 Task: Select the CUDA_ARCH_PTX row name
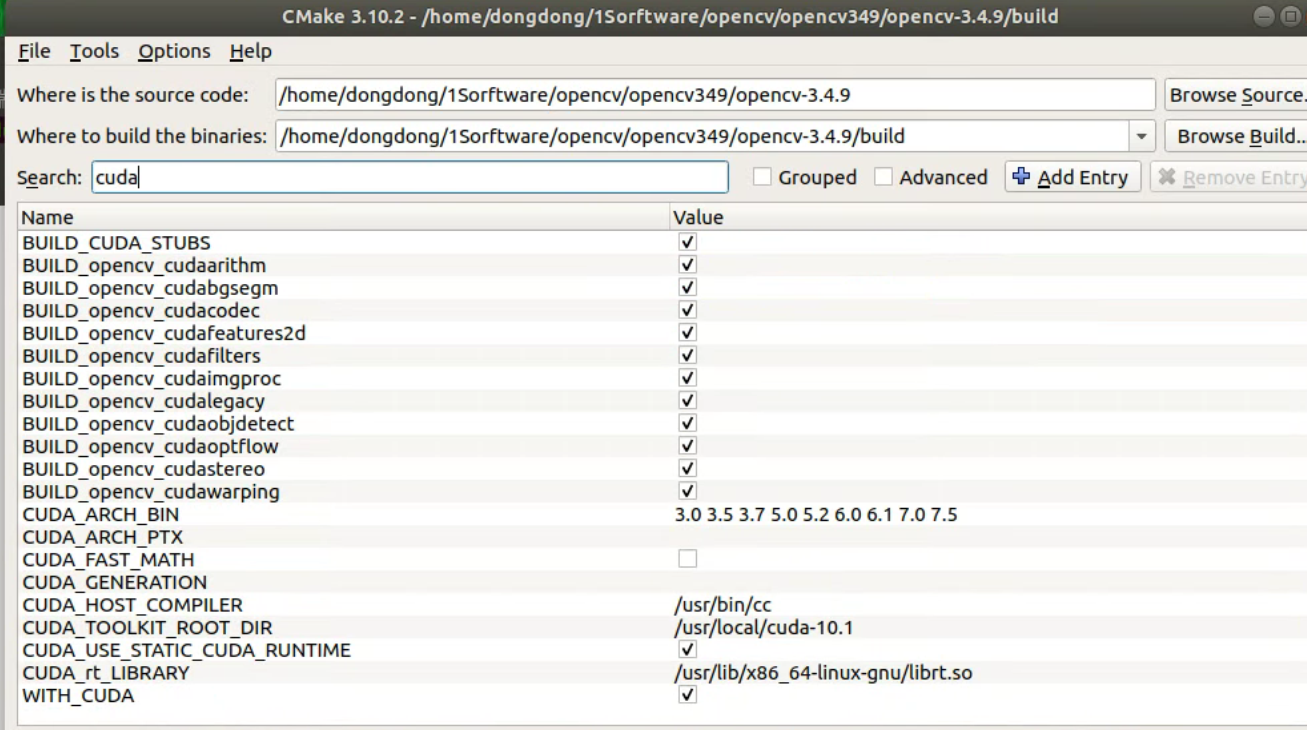pyautogui.click(x=102, y=537)
